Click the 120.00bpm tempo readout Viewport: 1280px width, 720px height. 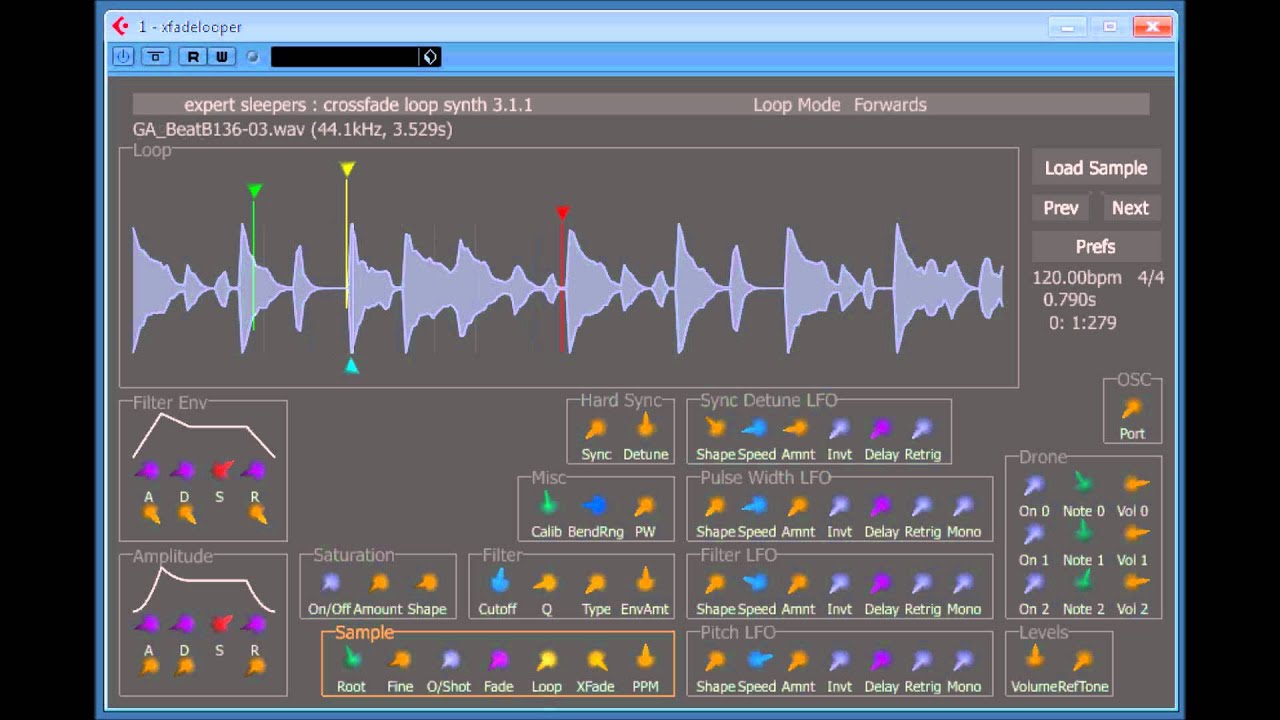pyautogui.click(x=1077, y=278)
